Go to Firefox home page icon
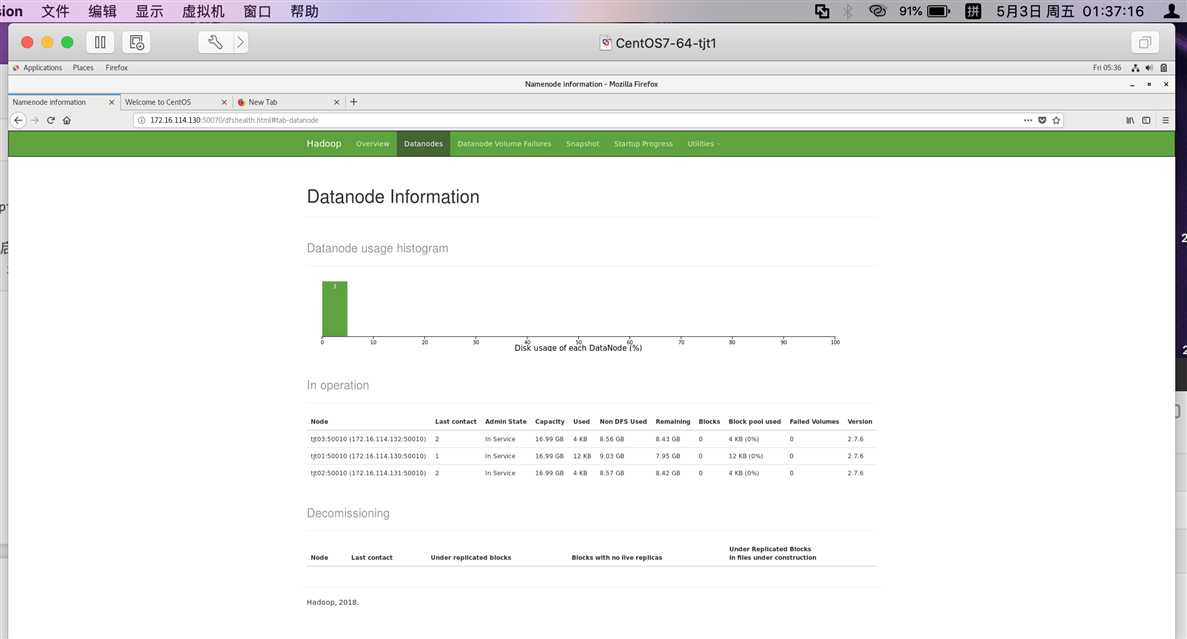The height and width of the screenshot is (639, 1187). point(67,120)
